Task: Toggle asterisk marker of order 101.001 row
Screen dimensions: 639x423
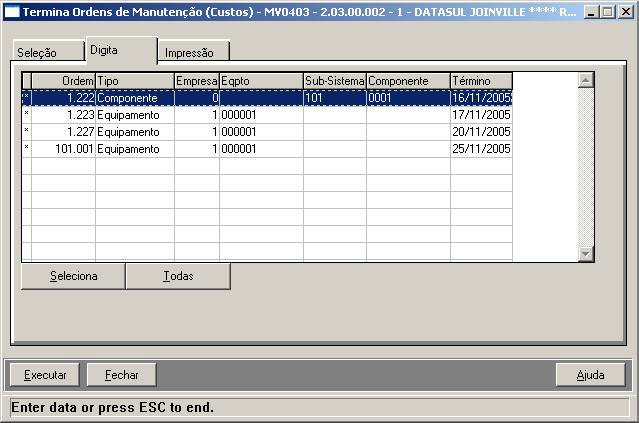Action: (26, 149)
